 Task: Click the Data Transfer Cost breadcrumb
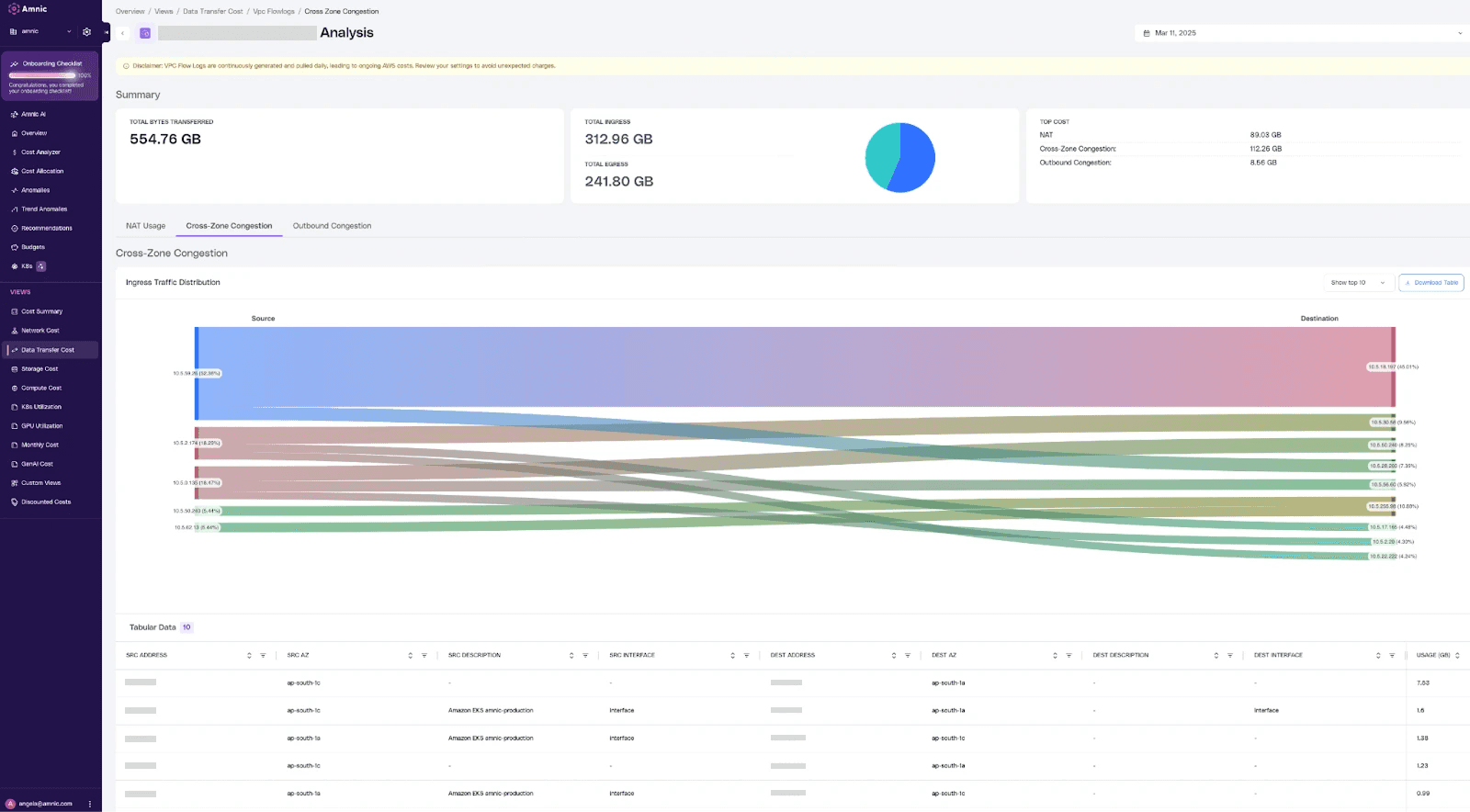(x=213, y=12)
